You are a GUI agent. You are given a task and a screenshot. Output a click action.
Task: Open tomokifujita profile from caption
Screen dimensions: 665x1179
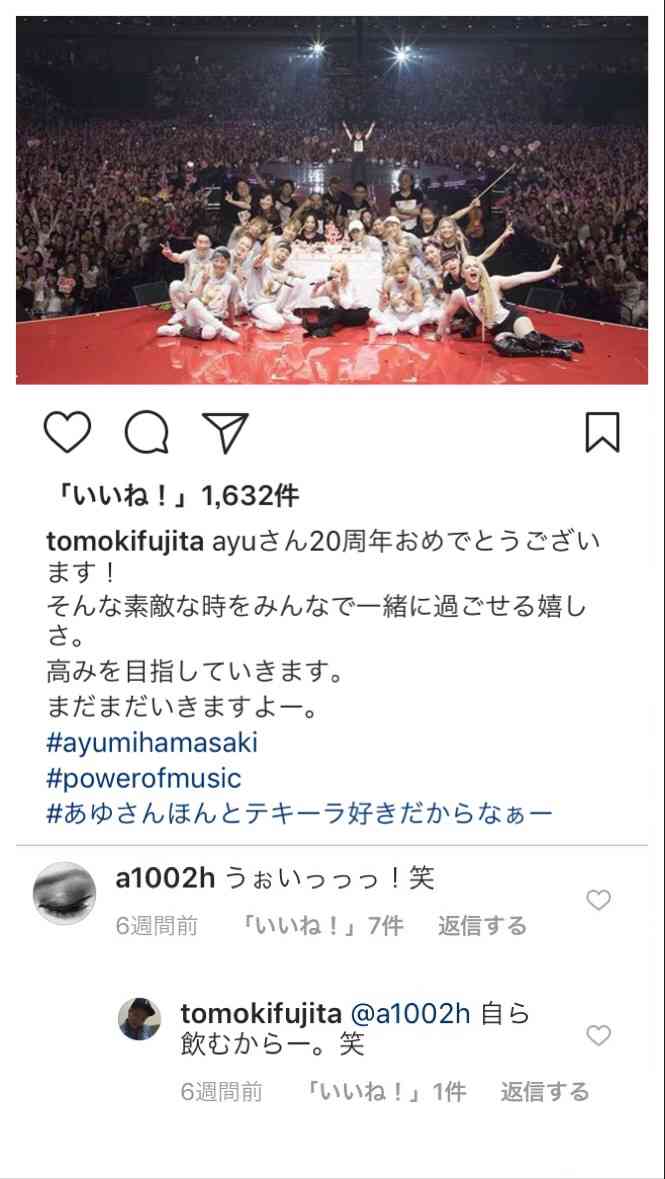click(125, 543)
